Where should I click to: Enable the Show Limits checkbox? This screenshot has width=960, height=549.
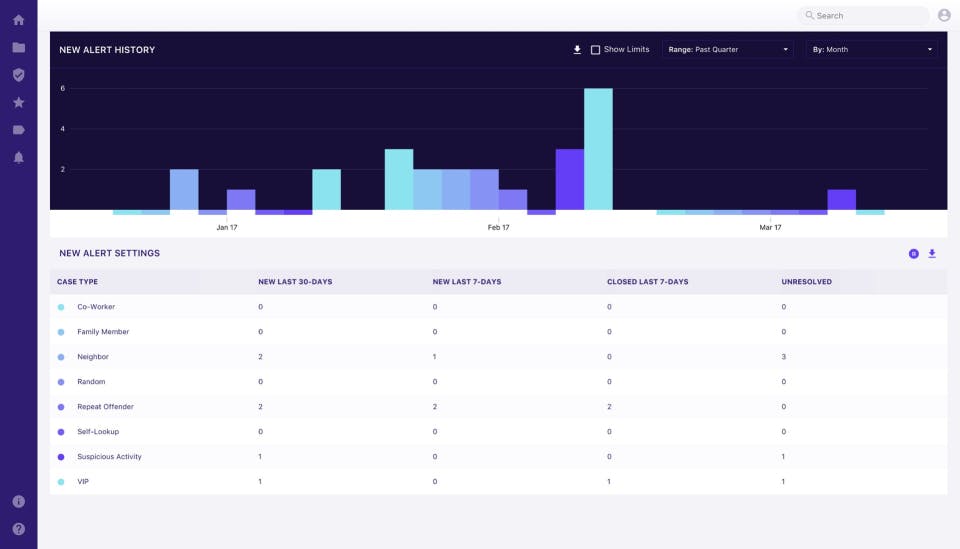tap(596, 50)
